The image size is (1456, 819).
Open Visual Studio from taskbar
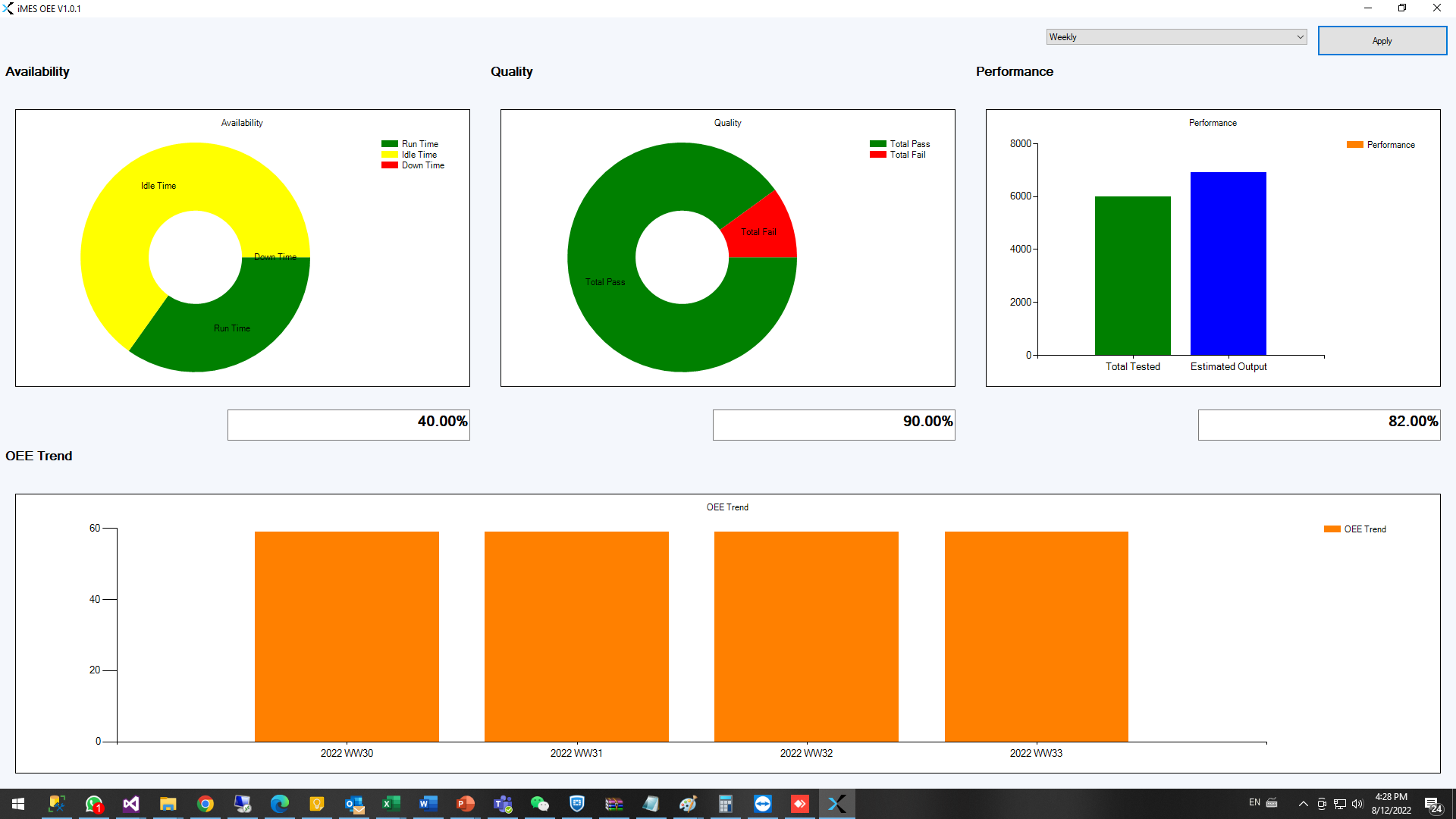(x=131, y=804)
